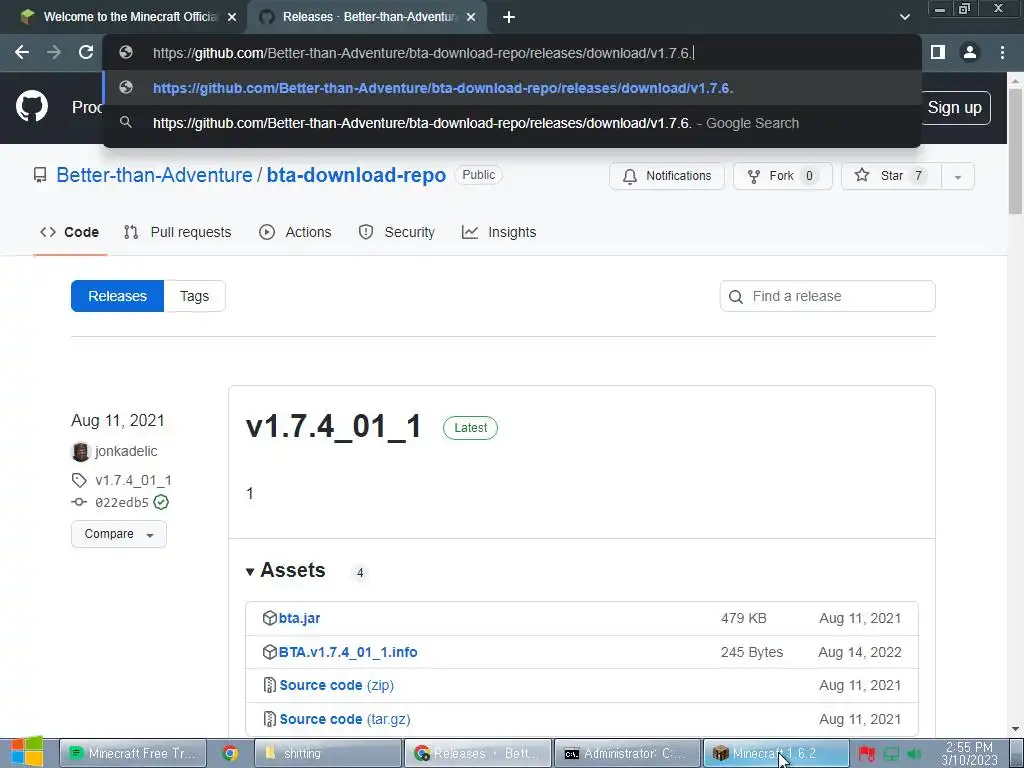This screenshot has height=768, width=1024.
Task: Open commit 022edb5
Action: click(122, 502)
